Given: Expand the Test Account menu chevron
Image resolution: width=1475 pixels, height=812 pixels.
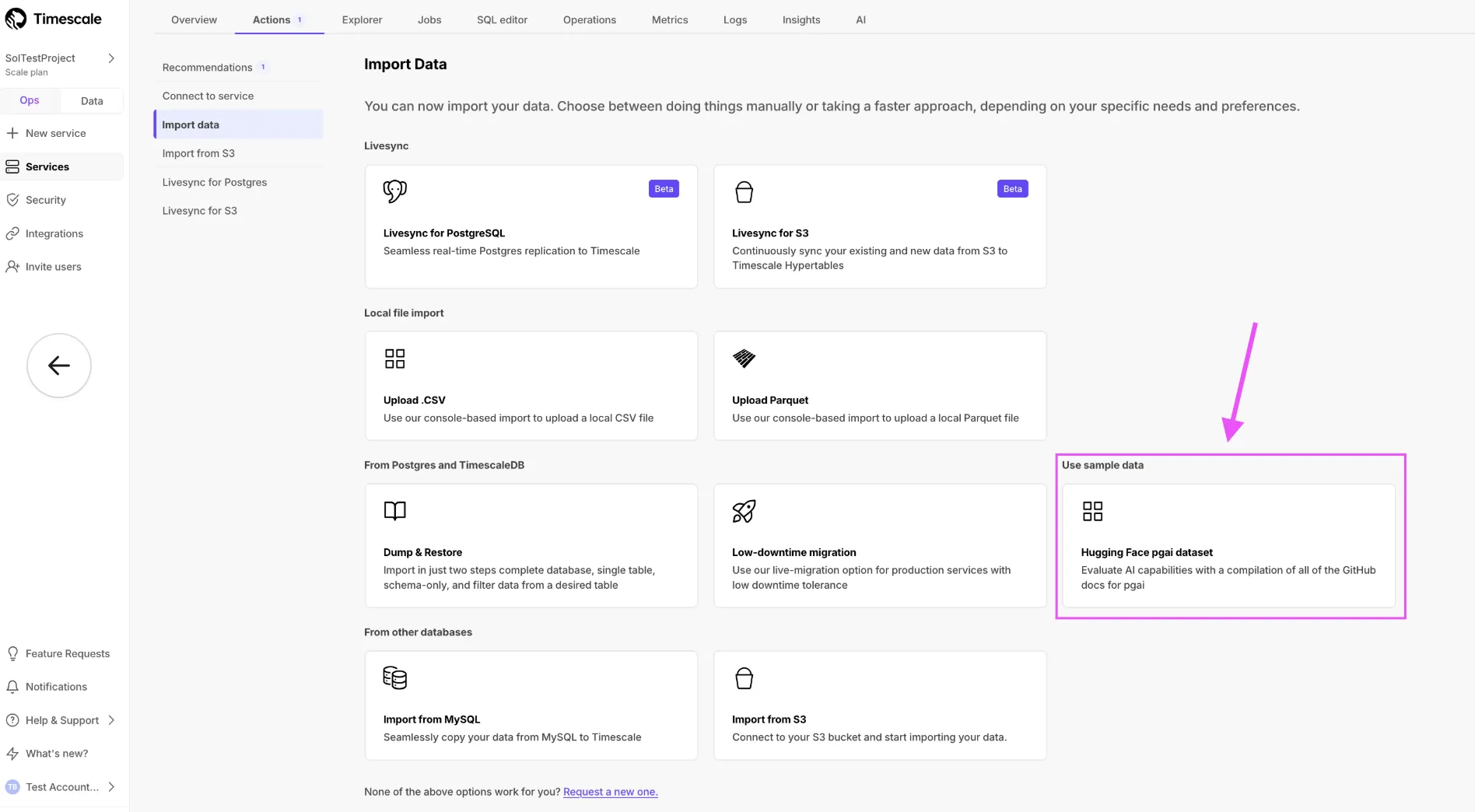Looking at the screenshot, I should (x=111, y=787).
